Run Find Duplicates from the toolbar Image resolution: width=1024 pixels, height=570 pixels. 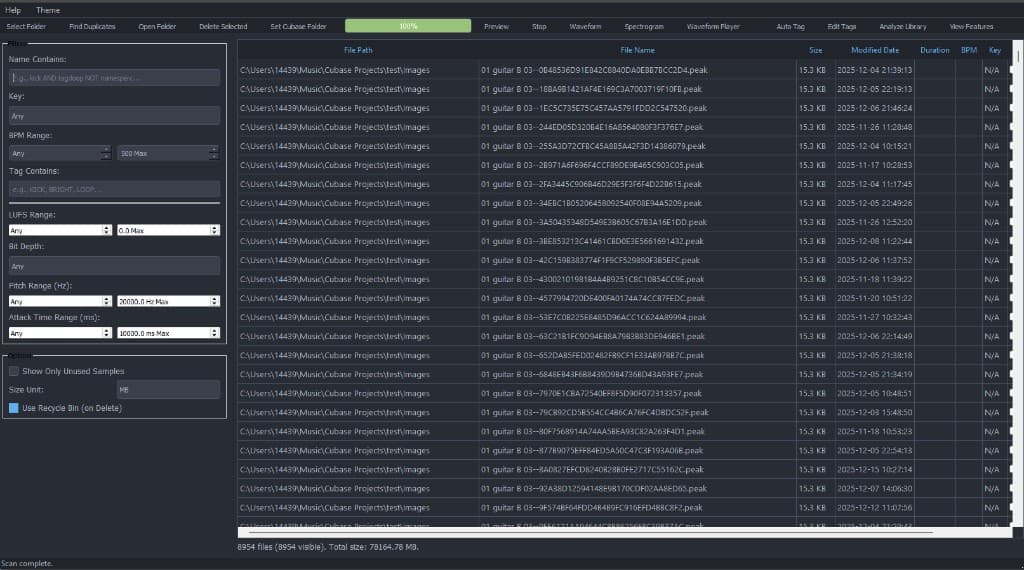92,26
